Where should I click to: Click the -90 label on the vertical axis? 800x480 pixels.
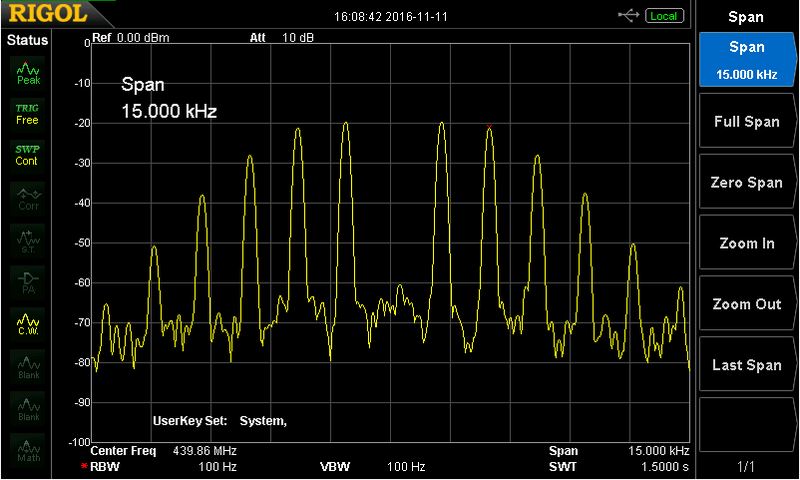[x=82, y=402]
